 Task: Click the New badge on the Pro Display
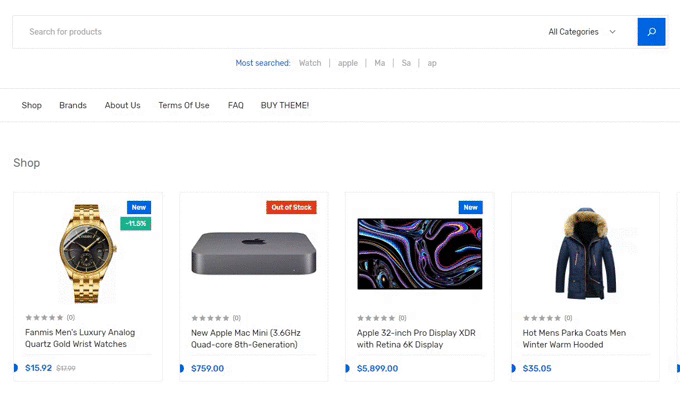click(471, 207)
